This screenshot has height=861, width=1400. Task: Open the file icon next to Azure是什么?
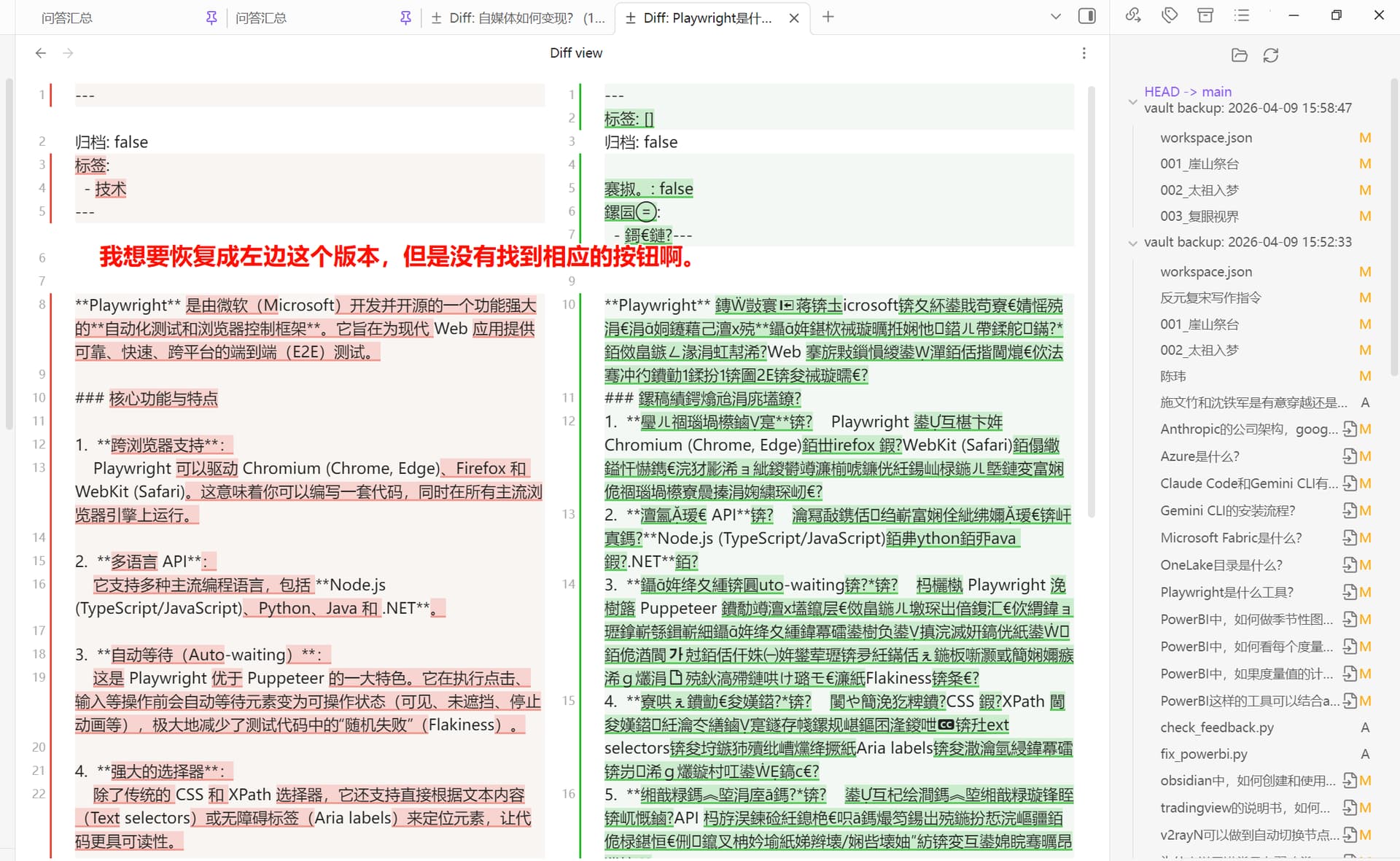click(1349, 456)
